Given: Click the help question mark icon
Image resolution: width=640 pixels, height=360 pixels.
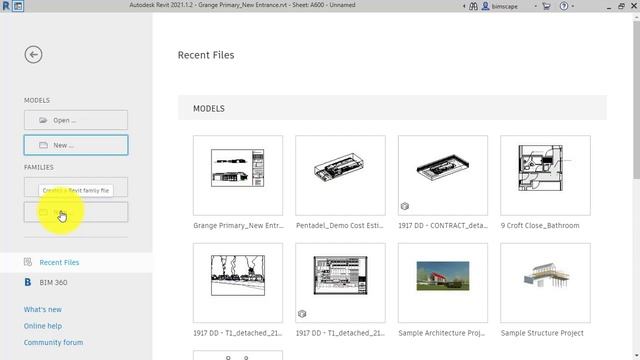Looking at the screenshot, I should [564, 6].
